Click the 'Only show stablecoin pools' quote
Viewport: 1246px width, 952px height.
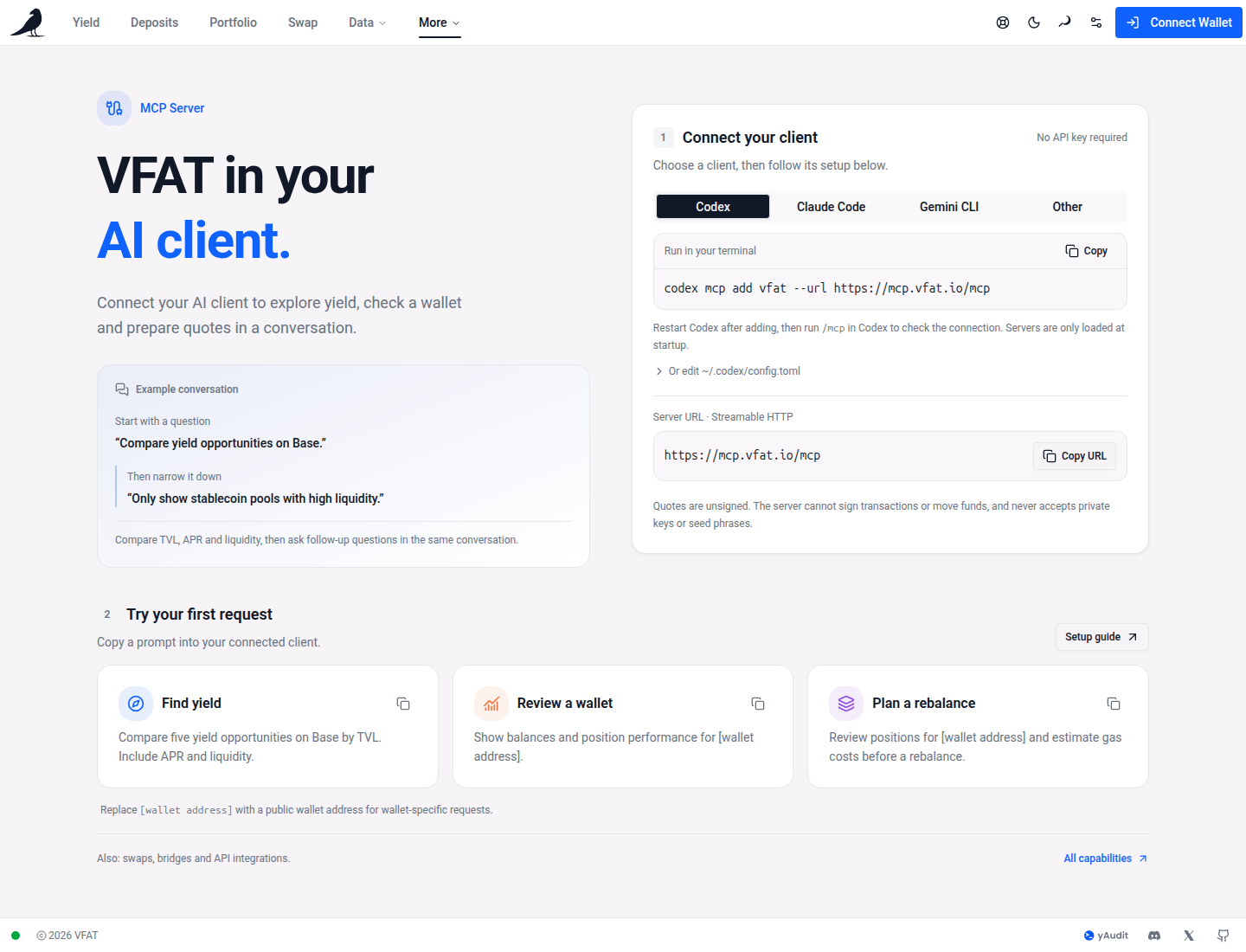point(255,499)
